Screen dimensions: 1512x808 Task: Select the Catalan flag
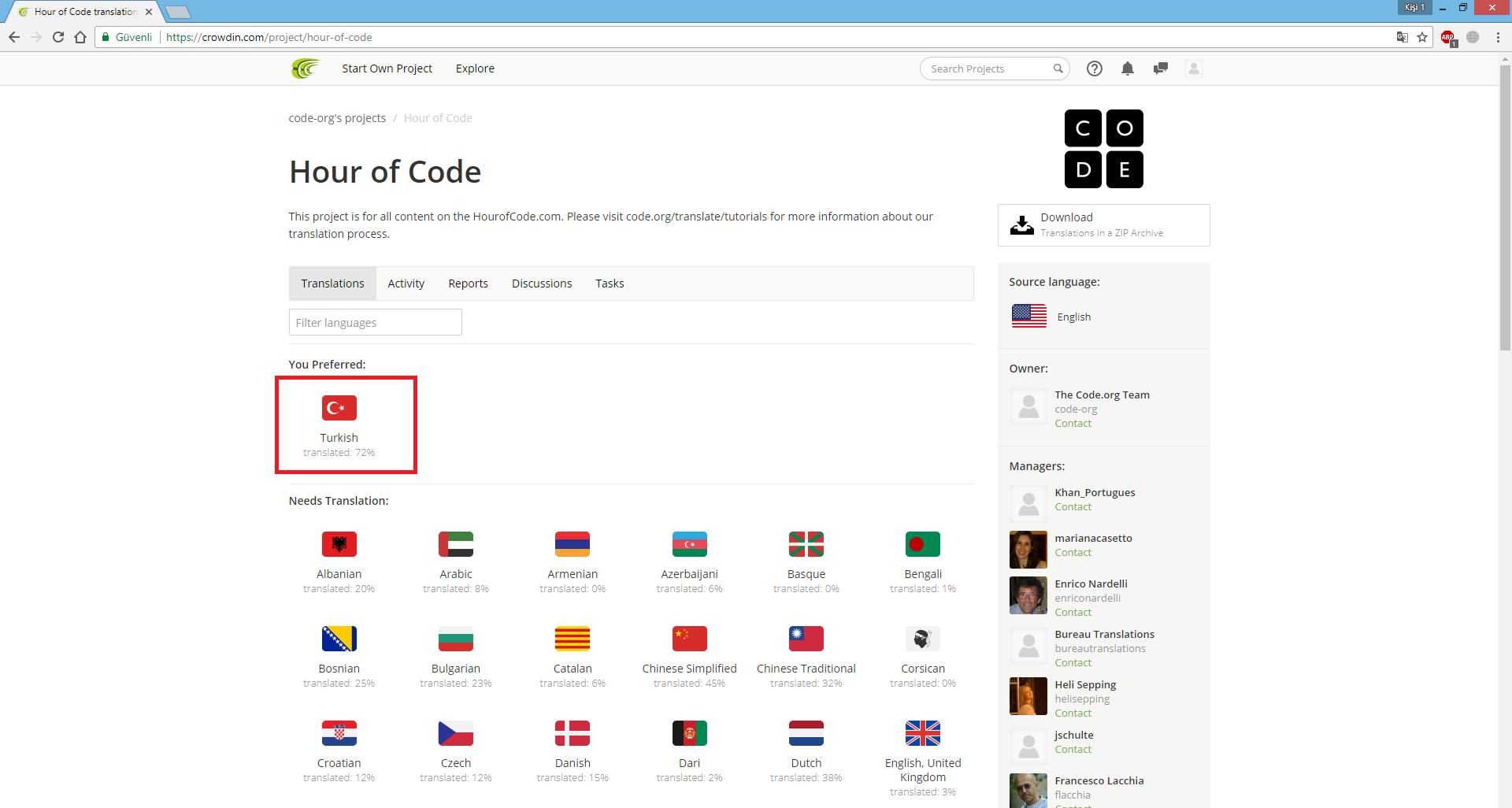573,639
